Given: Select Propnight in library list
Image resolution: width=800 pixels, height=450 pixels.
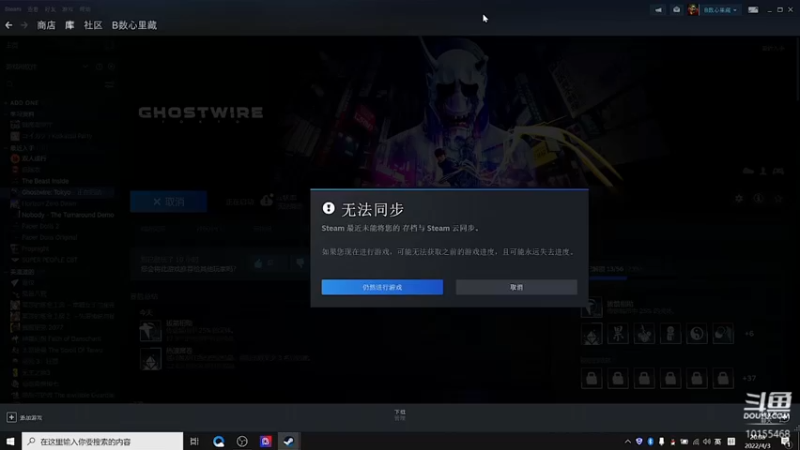Looking at the screenshot, I should [x=35, y=248].
